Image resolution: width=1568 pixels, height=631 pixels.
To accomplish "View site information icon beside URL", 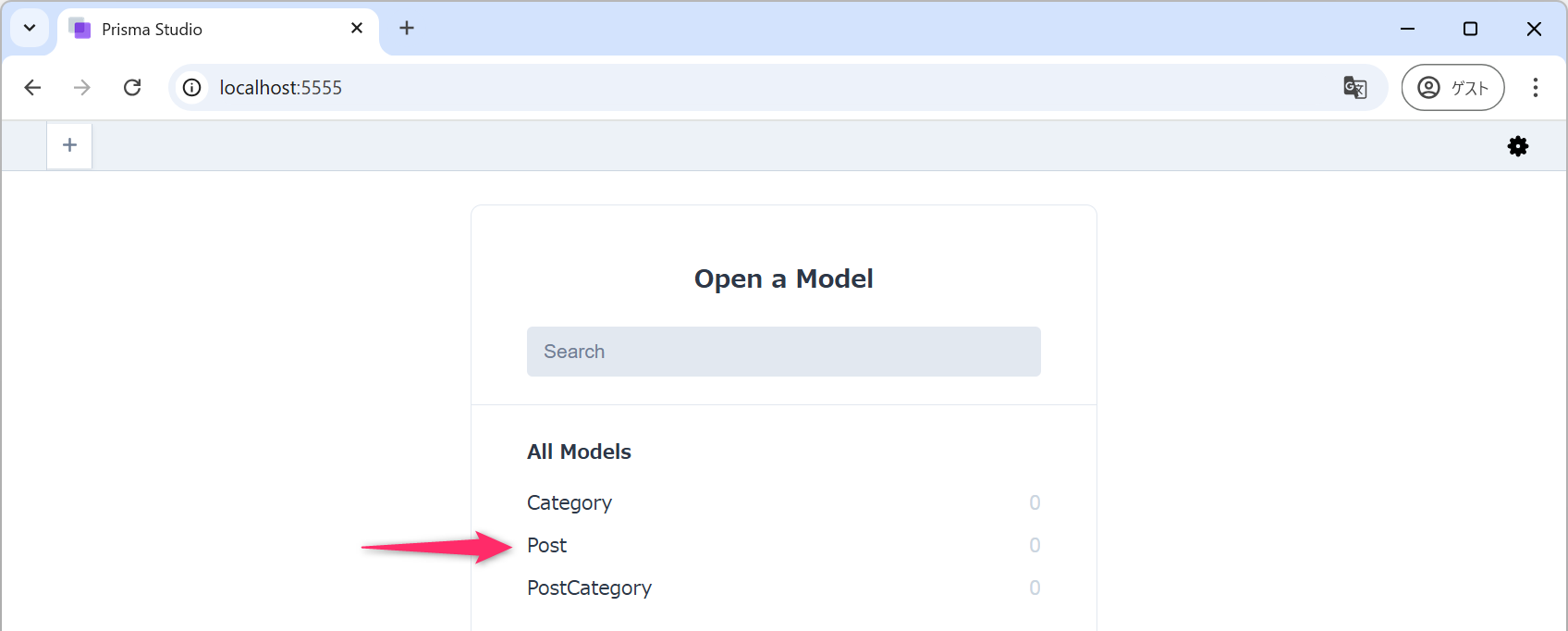I will (x=192, y=87).
